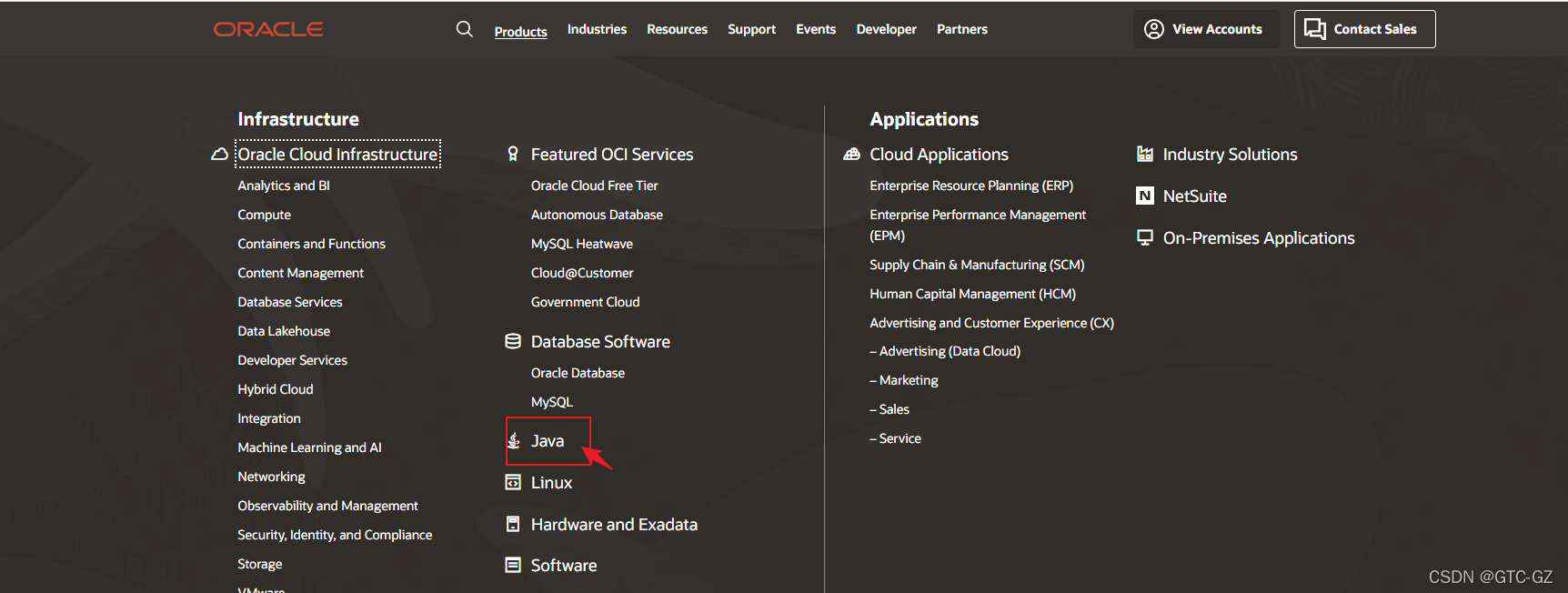Open Observability and Management
Screen dimensions: 1568x593
point(327,506)
